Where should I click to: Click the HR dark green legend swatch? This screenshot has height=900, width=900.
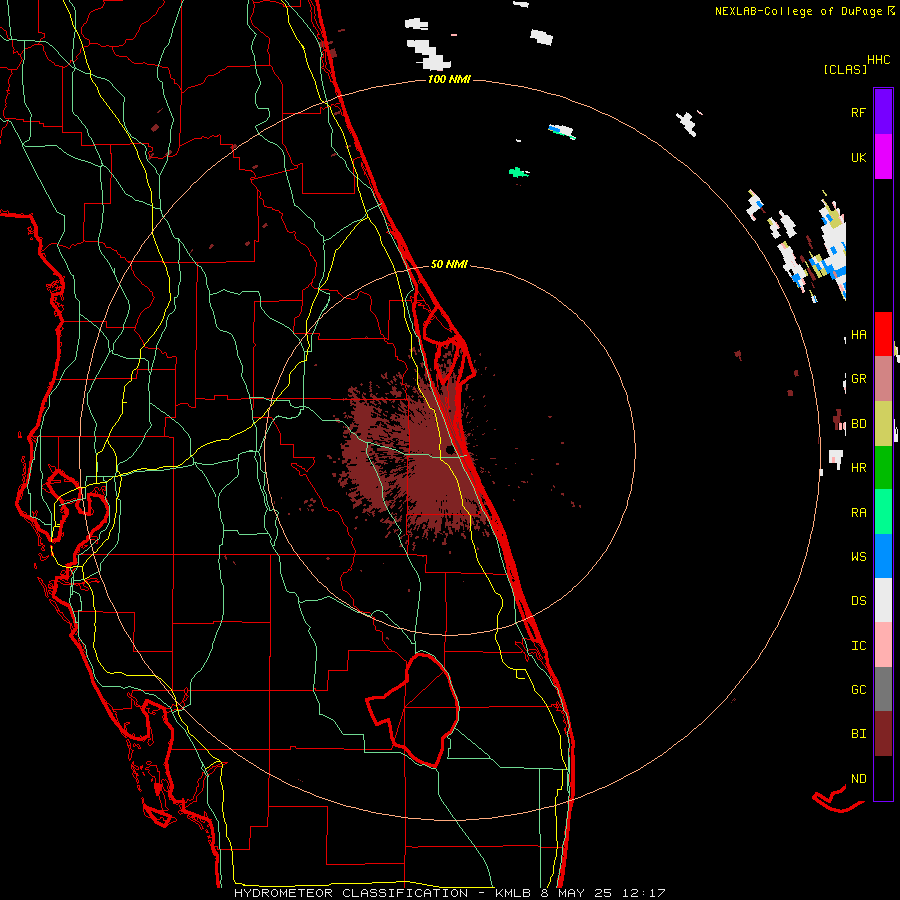[x=883, y=468]
